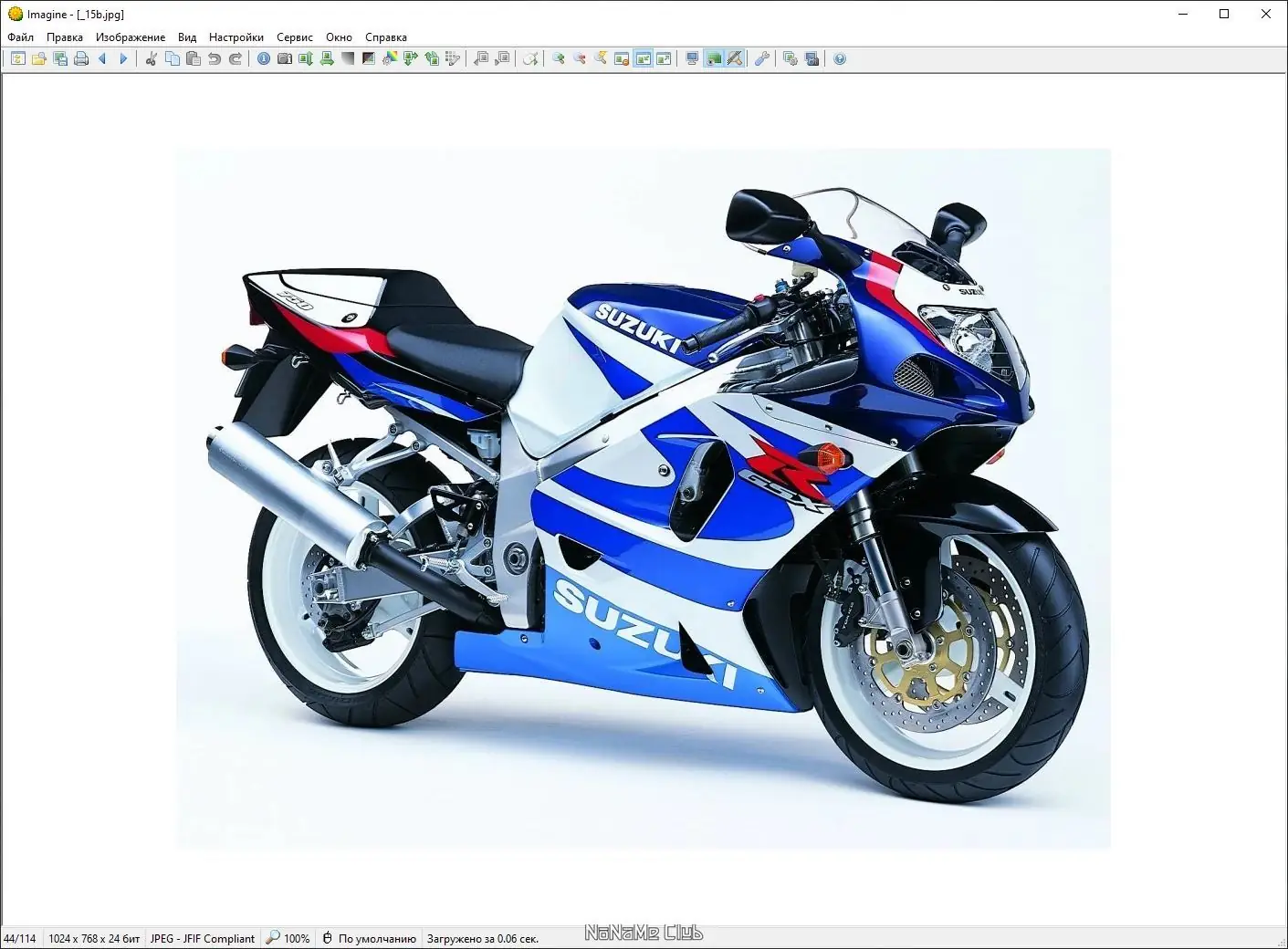This screenshot has width=1288, height=949.
Task: Open the thumbnail browser from the toolbar
Action: click(18, 59)
